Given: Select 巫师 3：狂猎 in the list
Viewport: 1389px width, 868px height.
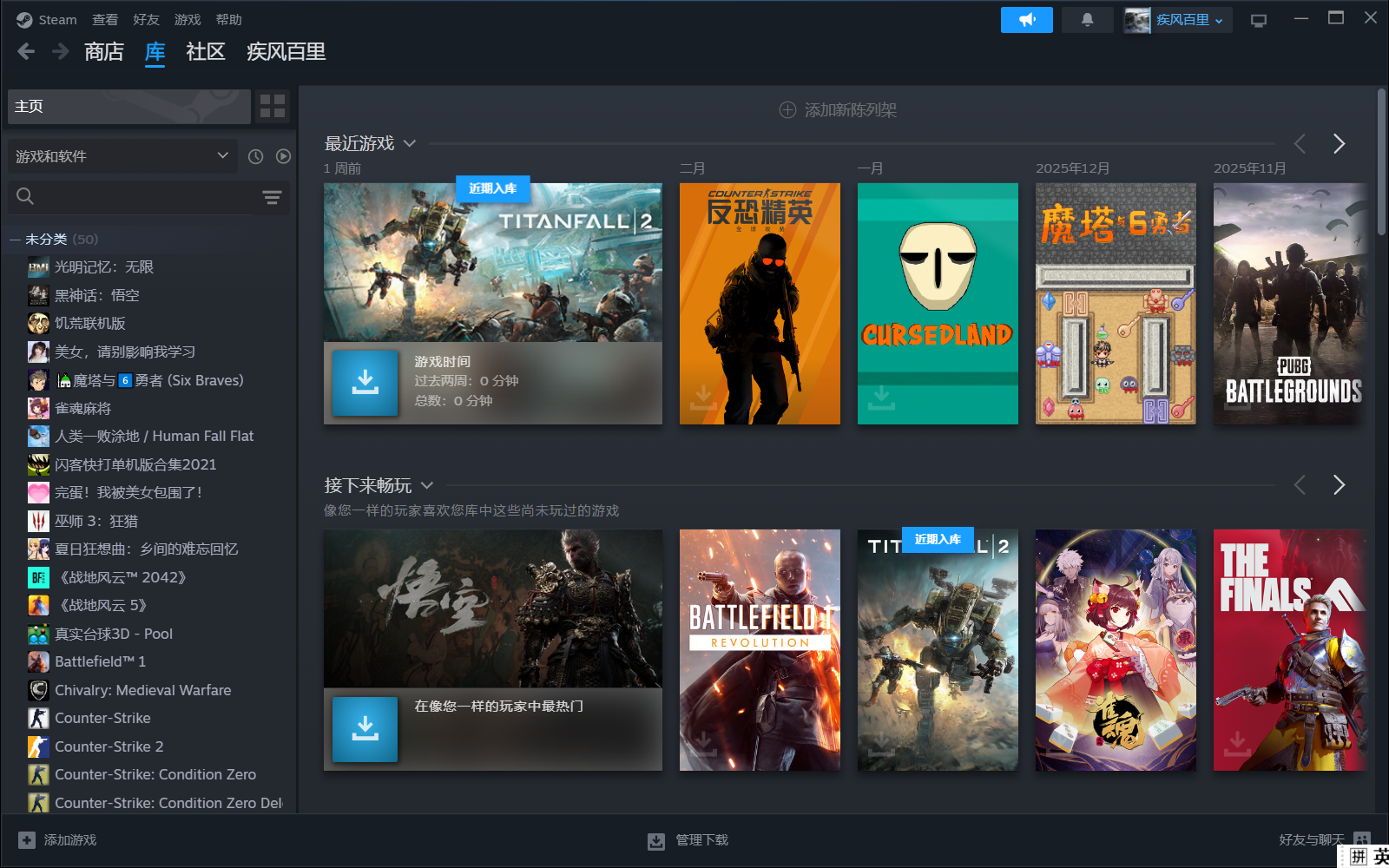Looking at the screenshot, I should [x=96, y=522].
